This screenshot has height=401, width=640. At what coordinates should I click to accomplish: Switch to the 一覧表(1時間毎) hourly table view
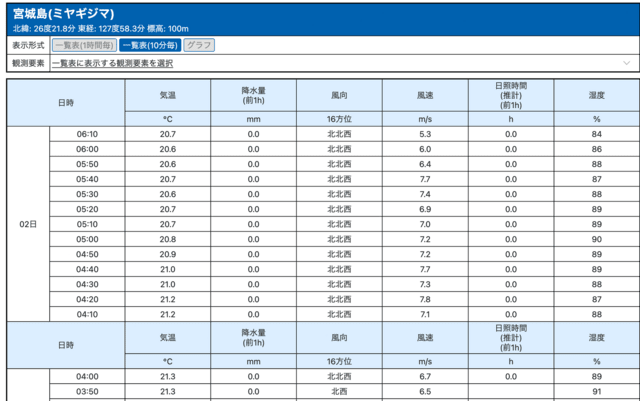pyautogui.click(x=83, y=46)
